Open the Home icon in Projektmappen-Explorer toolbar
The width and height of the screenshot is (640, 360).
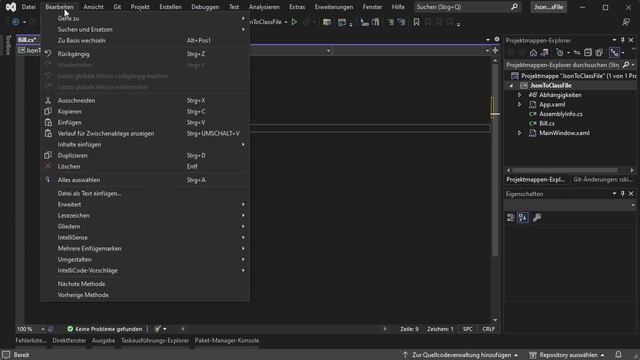point(533,53)
